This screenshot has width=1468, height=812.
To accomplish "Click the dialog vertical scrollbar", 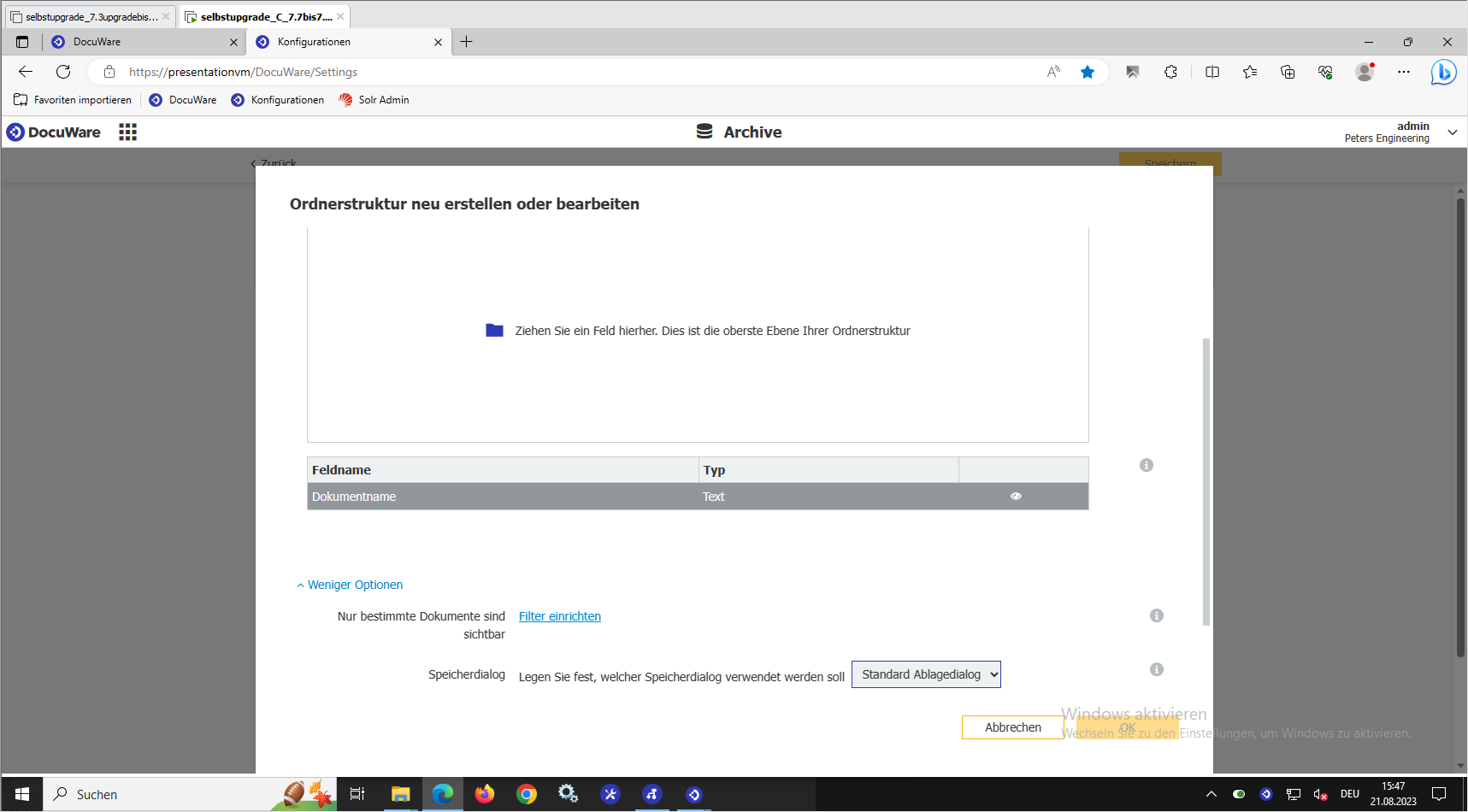I will pyautogui.click(x=1206, y=479).
